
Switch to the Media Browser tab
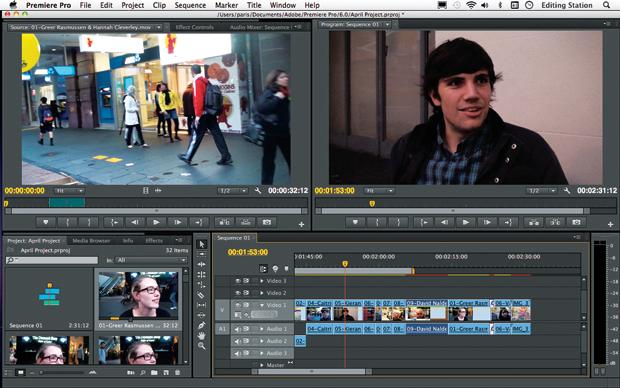(91, 240)
